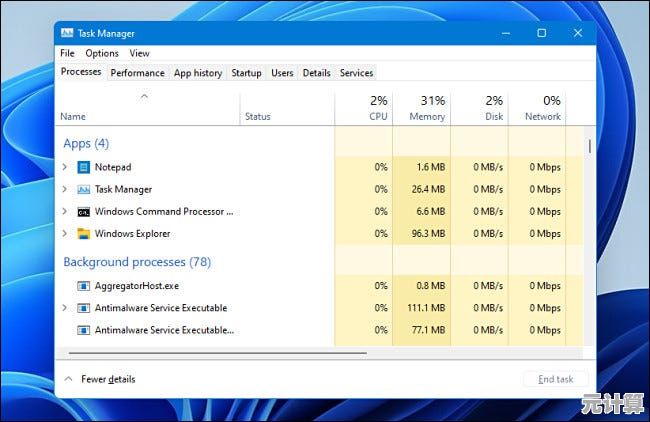Click the Windows Command Processor icon
The height and width of the screenshot is (422, 650).
[x=84, y=211]
